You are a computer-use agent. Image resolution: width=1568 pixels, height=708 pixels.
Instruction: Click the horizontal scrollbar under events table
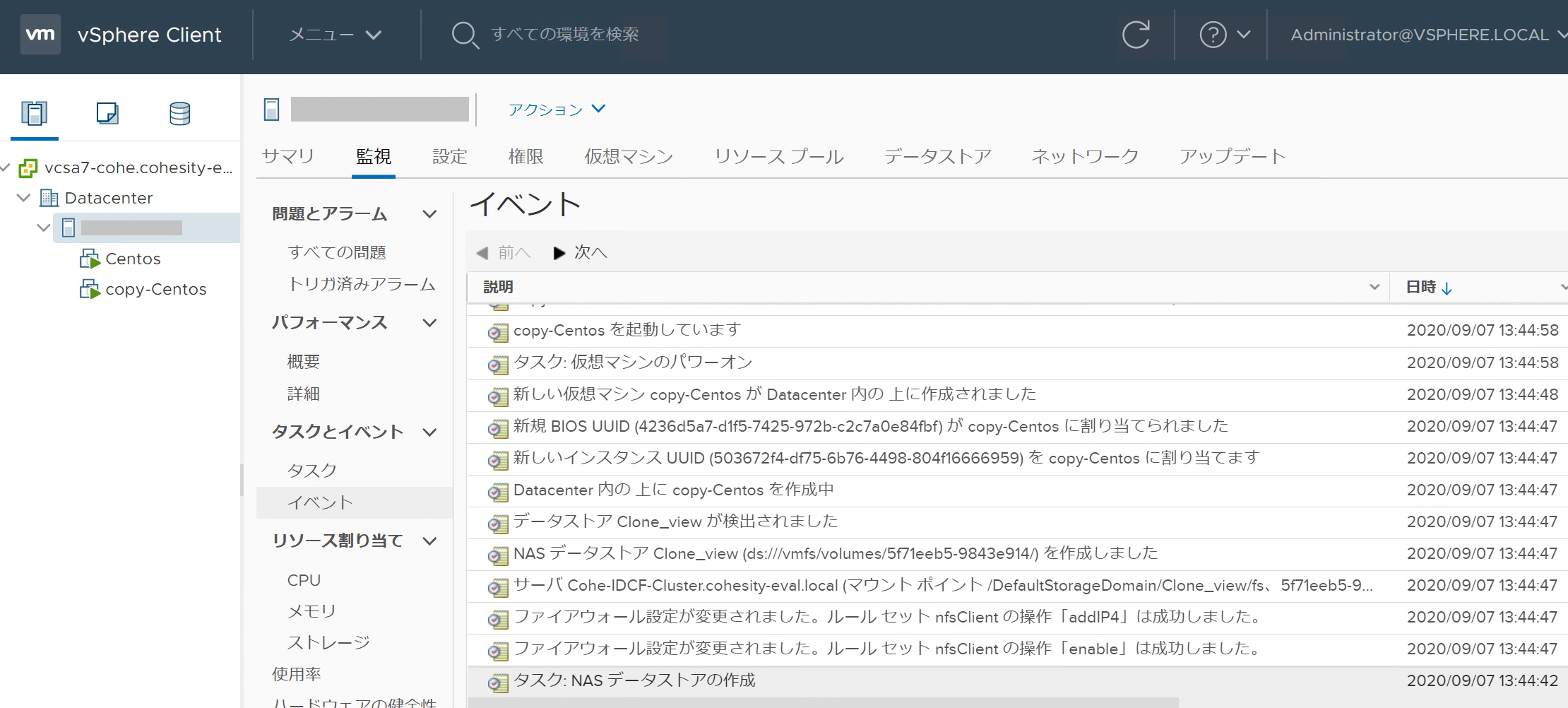coord(823,703)
